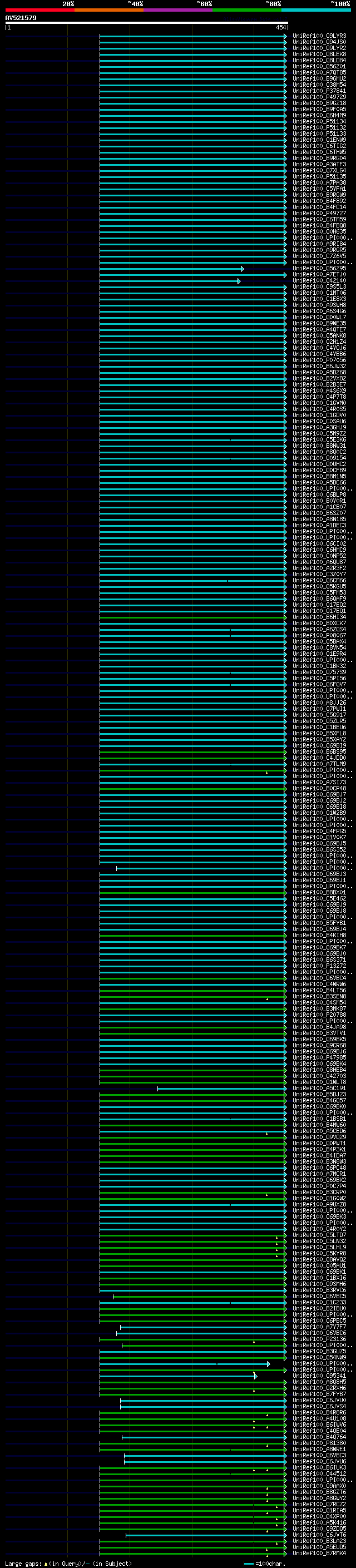Click the purple ~60% identity scale segment
This screenshot has width=356, height=1568.
179,10
